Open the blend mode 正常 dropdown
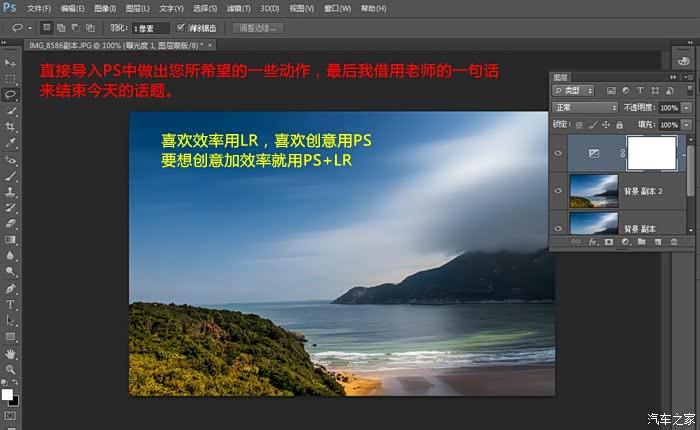 (x=585, y=107)
